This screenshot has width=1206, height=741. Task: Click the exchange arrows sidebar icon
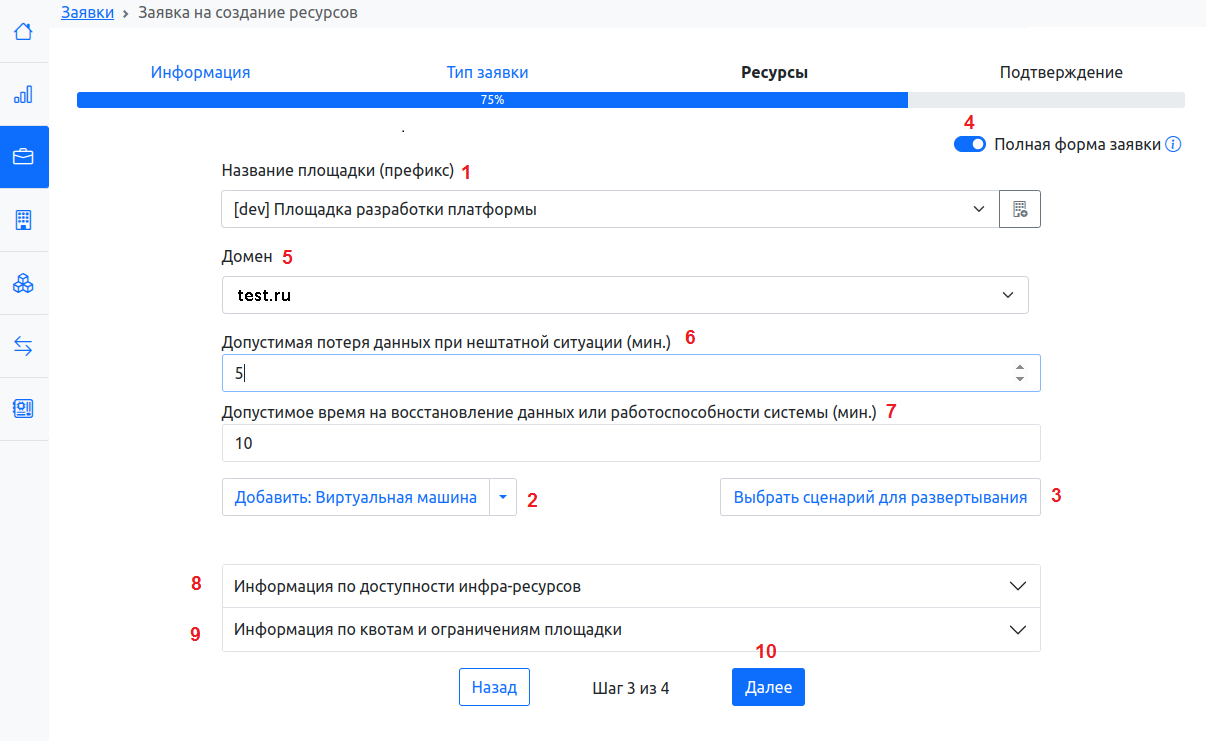pyautogui.click(x=23, y=346)
